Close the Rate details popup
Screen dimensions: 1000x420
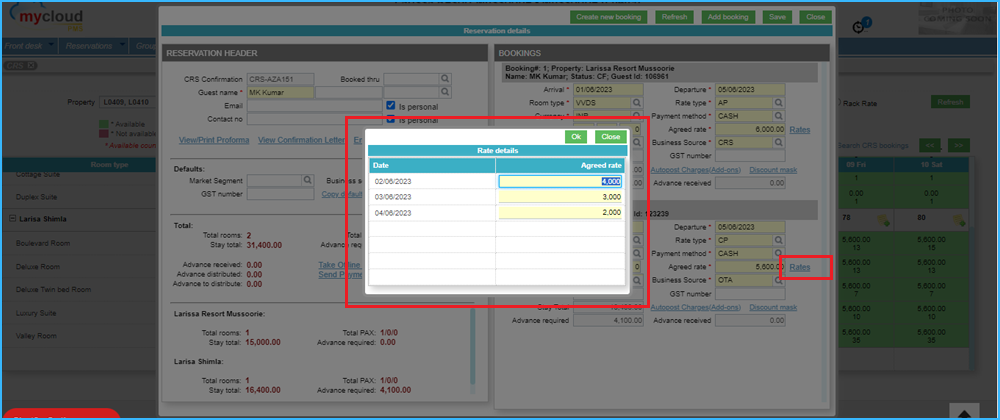click(610, 136)
